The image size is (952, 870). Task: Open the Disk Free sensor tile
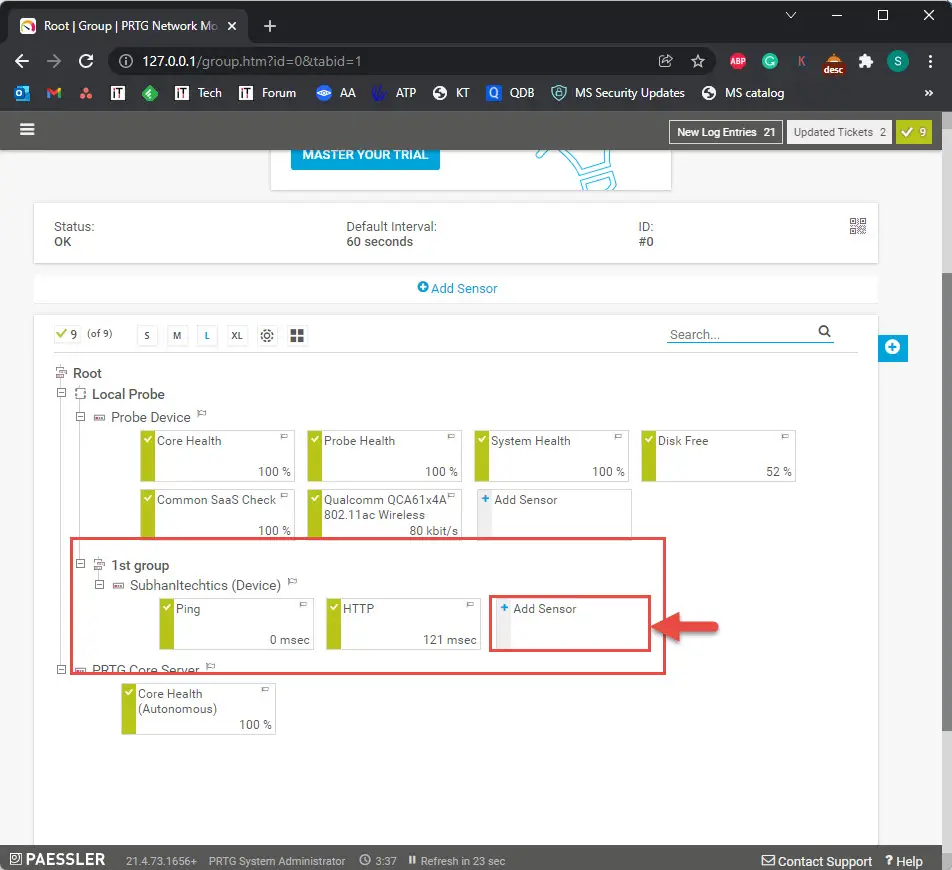[x=718, y=456]
